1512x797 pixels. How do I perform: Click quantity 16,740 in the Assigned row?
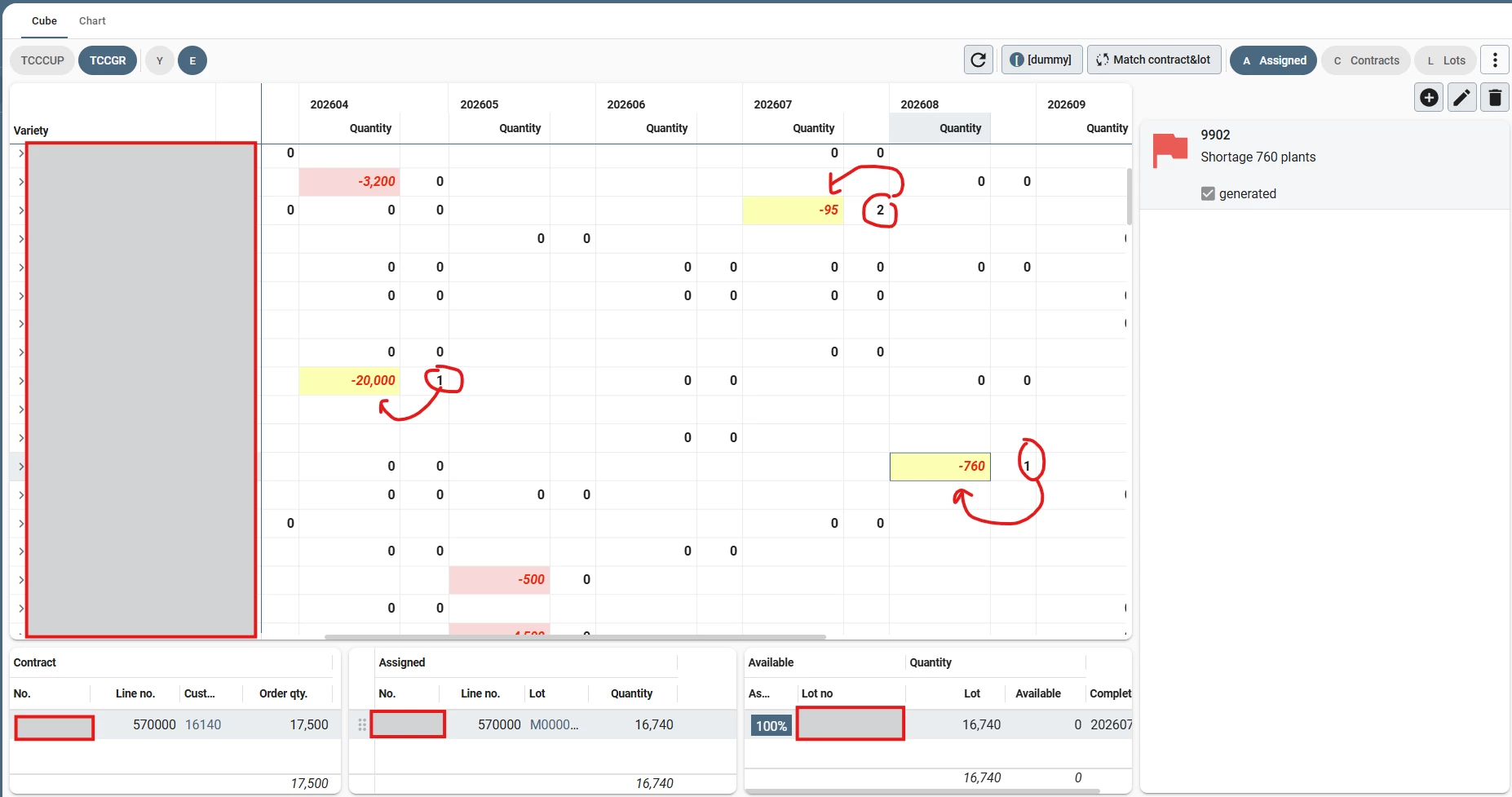pos(654,724)
